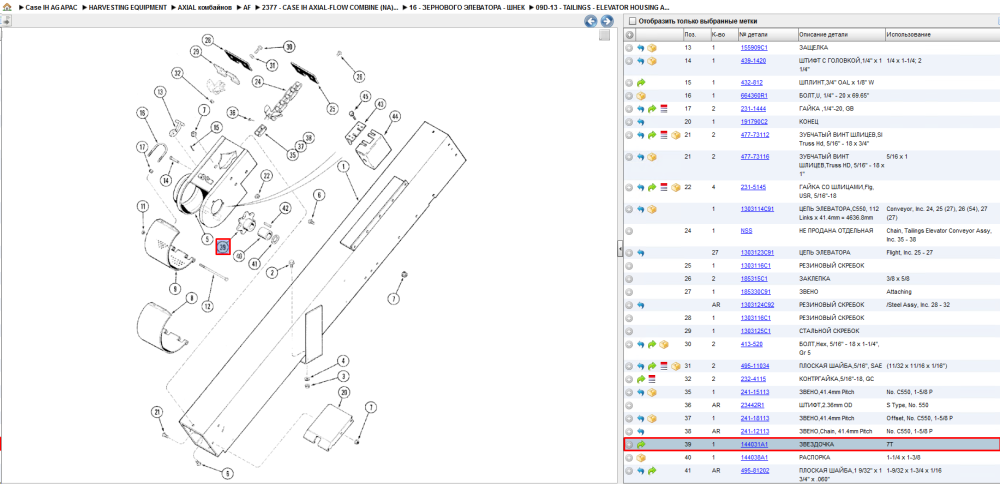This screenshot has height=484, width=1000.
Task: Click blue arrow icon in 1303123C91 row
Action: coord(641,253)
